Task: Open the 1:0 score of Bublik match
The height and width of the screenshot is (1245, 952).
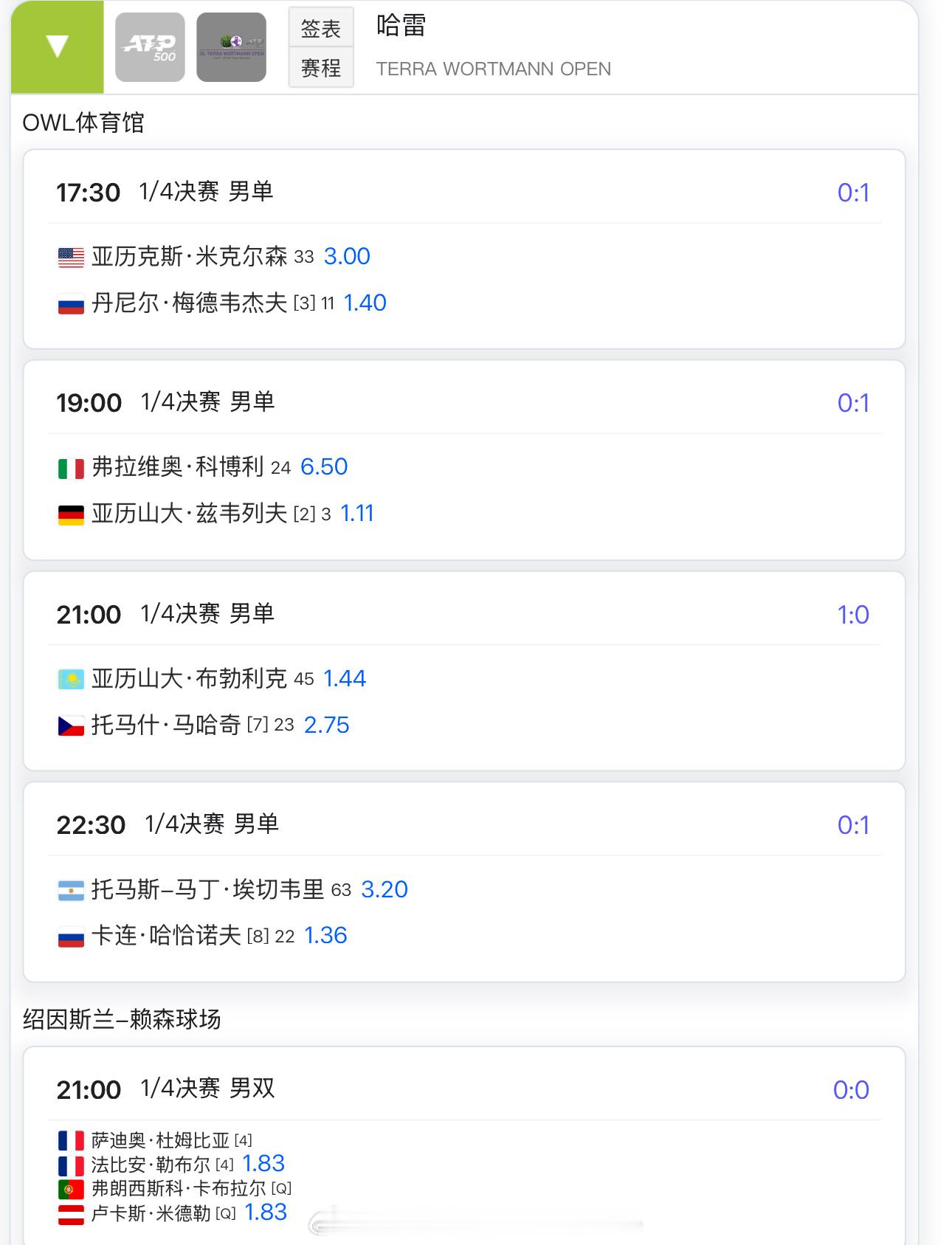Action: [853, 615]
